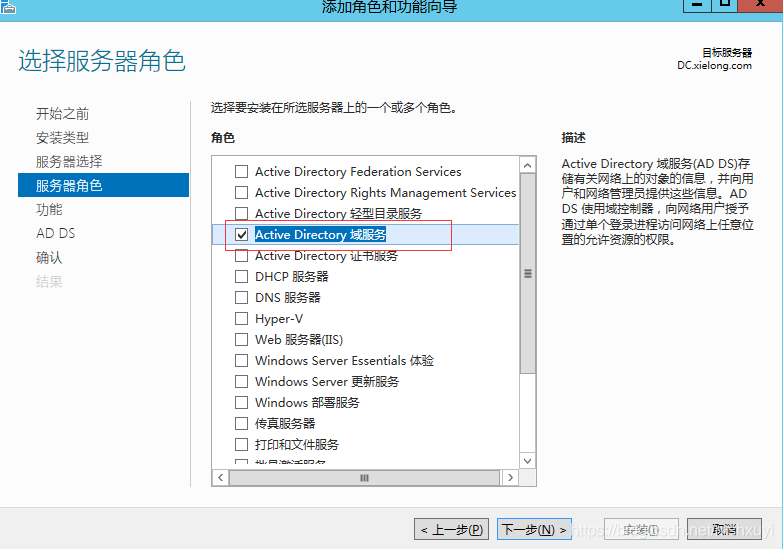The width and height of the screenshot is (783, 549).
Task: Tick the Hyper-V role checkbox
Action: click(x=241, y=318)
